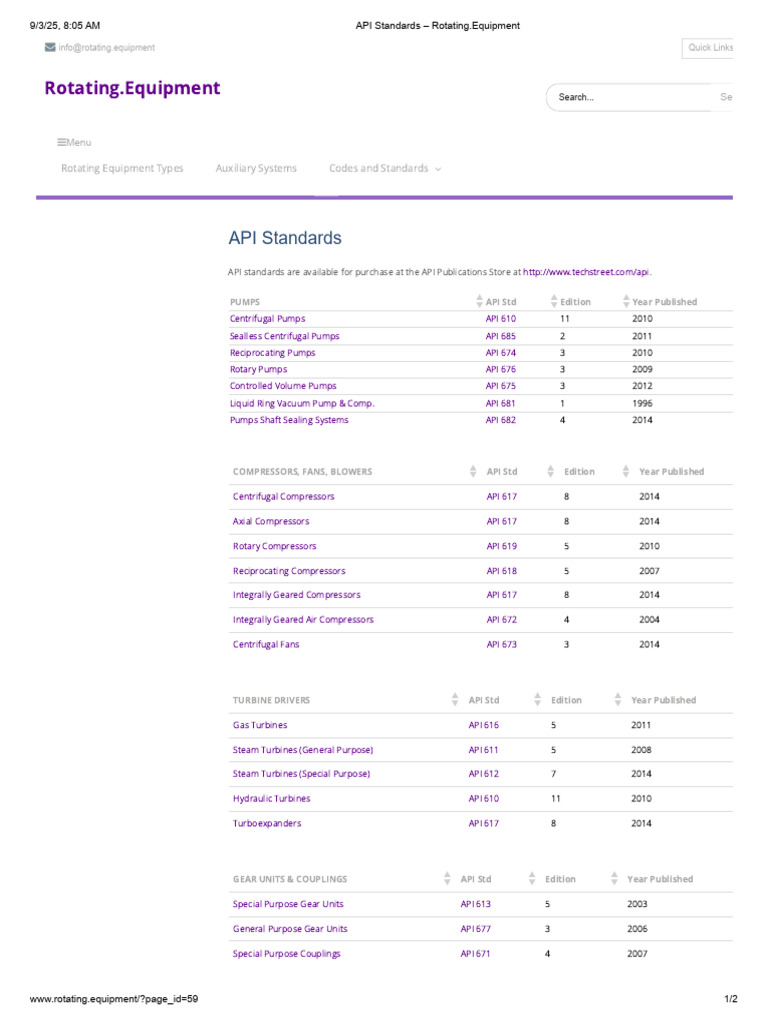The height and width of the screenshot is (1024, 768).
Task: Click API 619 standard link
Action: click(502, 546)
